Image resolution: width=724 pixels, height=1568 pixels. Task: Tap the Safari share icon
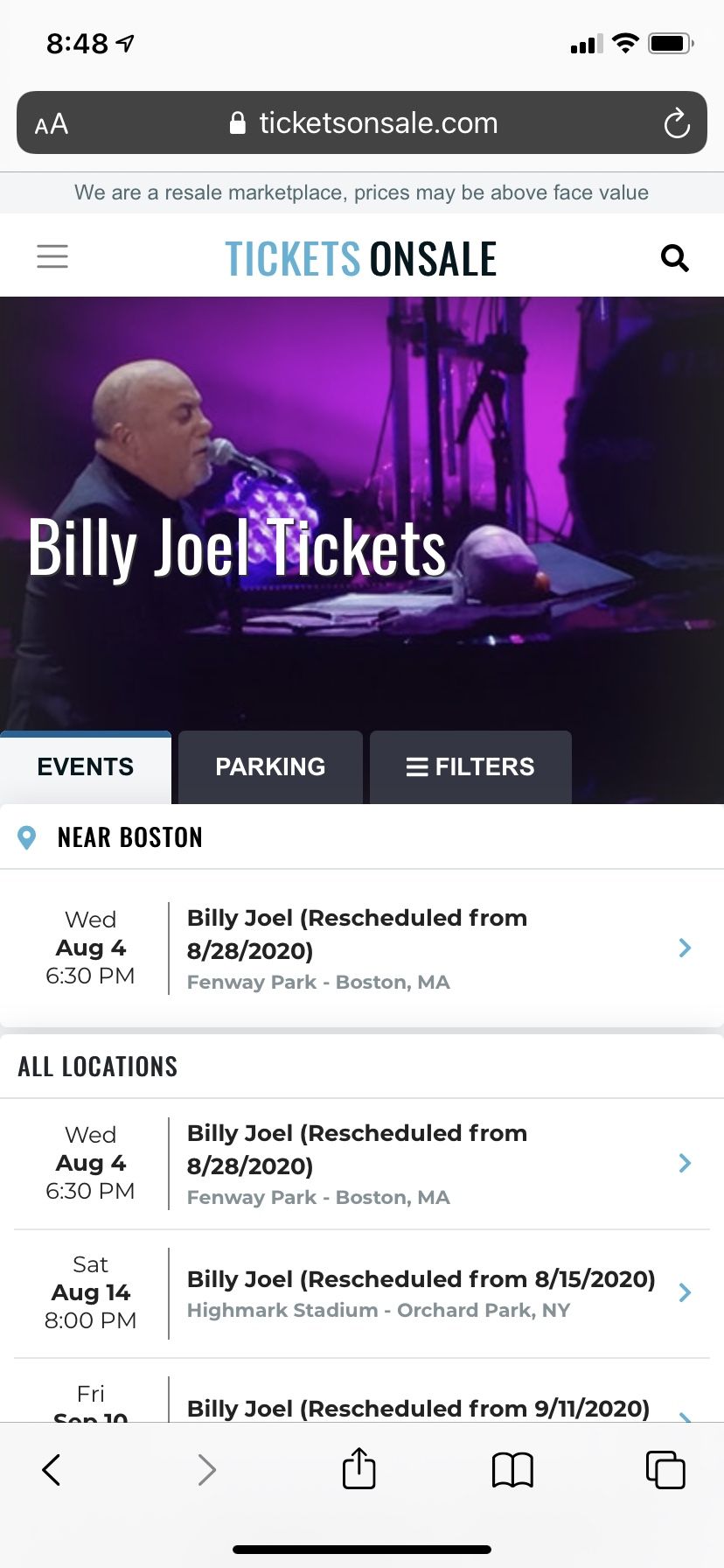click(x=359, y=1469)
